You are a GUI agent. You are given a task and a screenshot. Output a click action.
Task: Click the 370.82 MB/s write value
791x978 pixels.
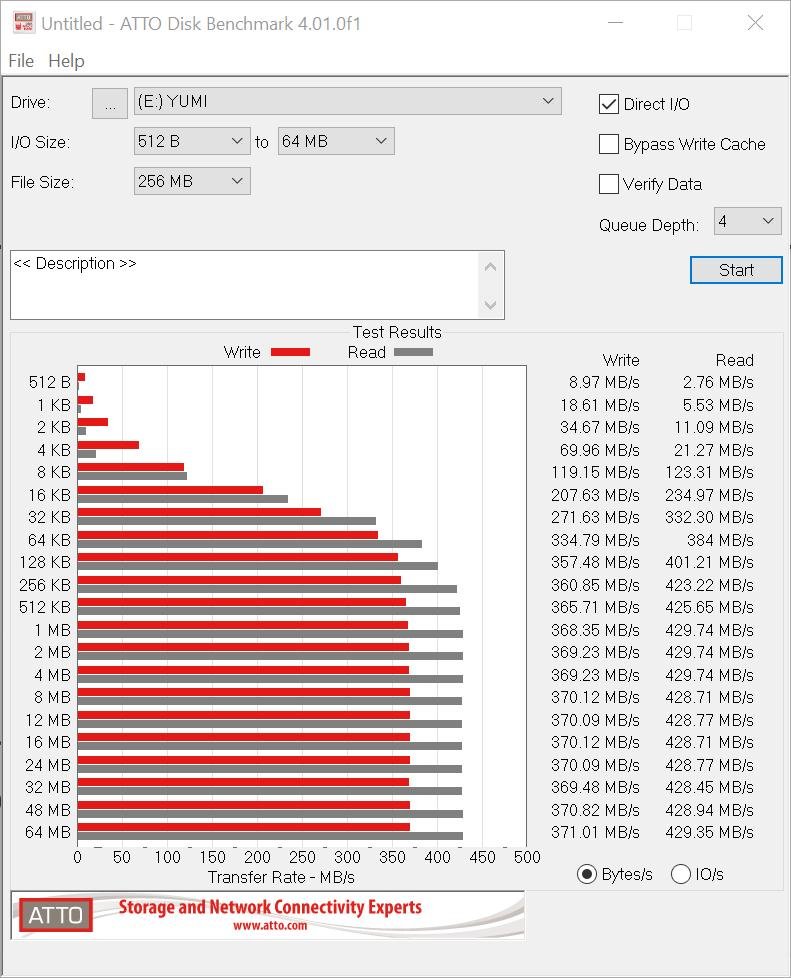[595, 810]
